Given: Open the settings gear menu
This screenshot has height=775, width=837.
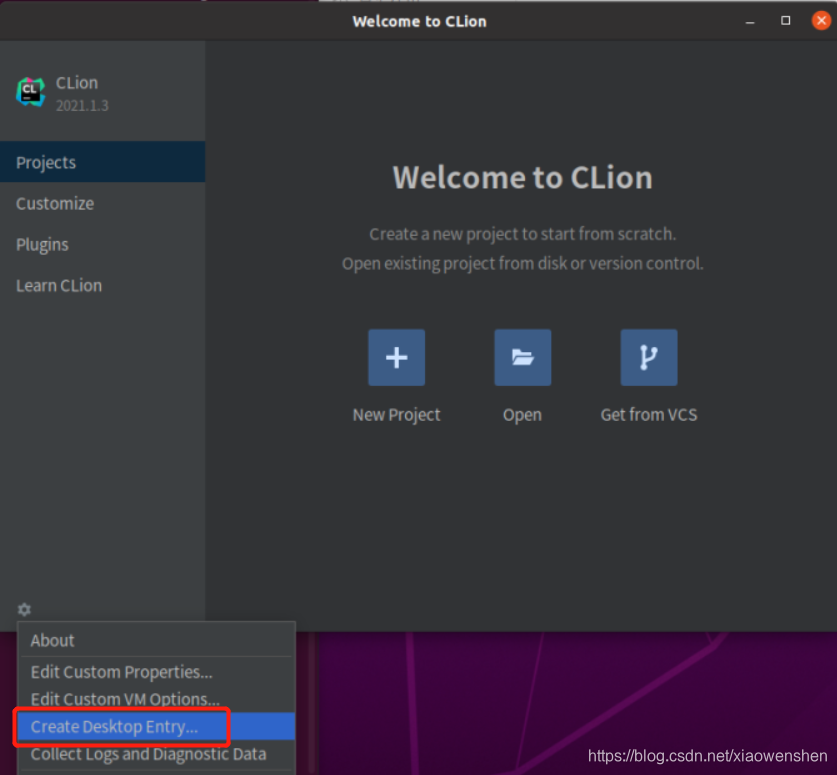Looking at the screenshot, I should pos(25,609).
